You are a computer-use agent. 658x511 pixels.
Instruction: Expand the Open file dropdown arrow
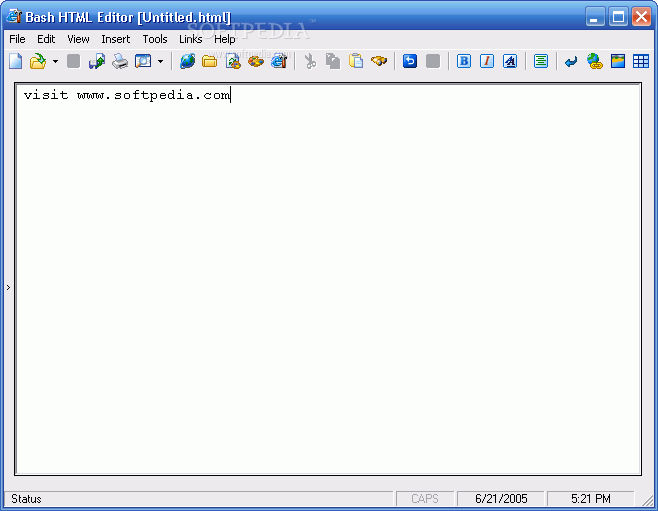coord(55,61)
